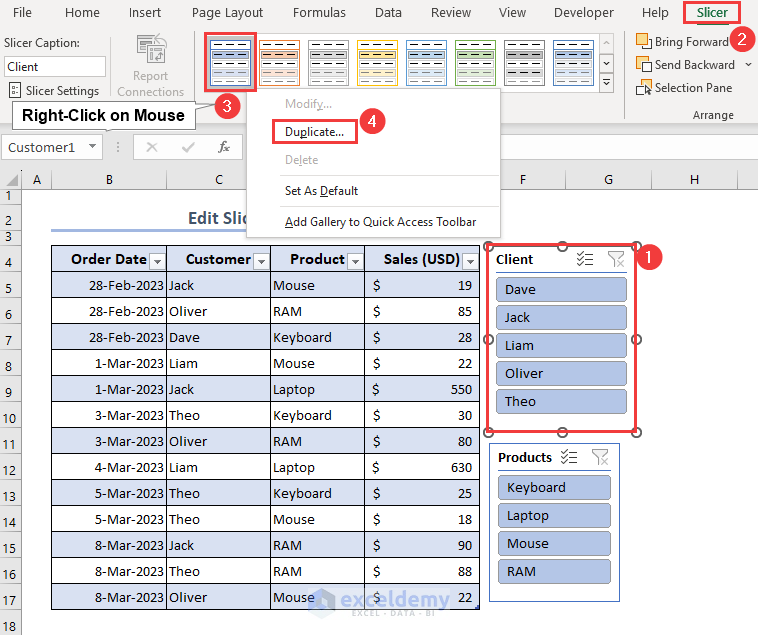Toggle Multi-Select in Client slicer
The image size is (758, 635).
click(585, 259)
